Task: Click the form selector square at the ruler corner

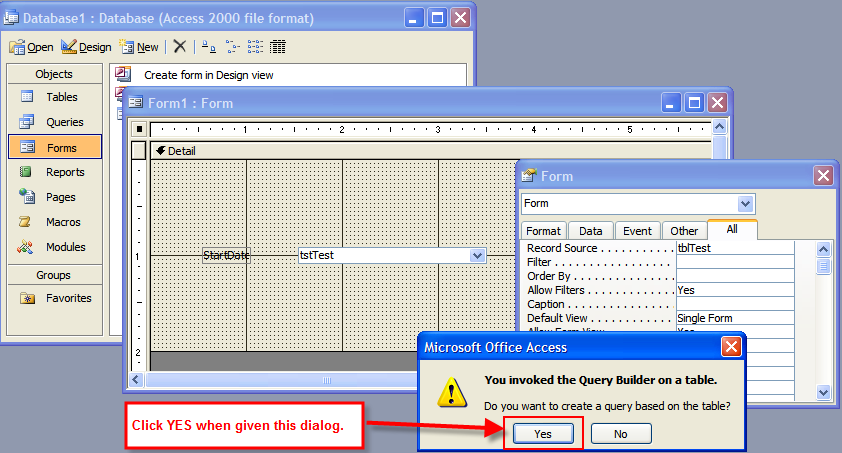Action: (x=139, y=129)
